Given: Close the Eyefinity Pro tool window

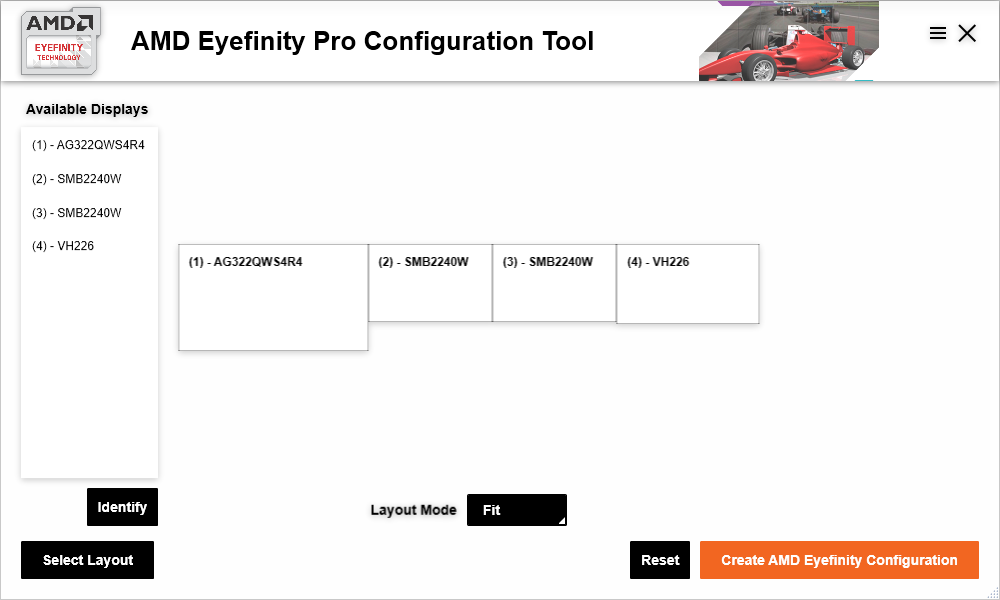Looking at the screenshot, I should (x=967, y=33).
